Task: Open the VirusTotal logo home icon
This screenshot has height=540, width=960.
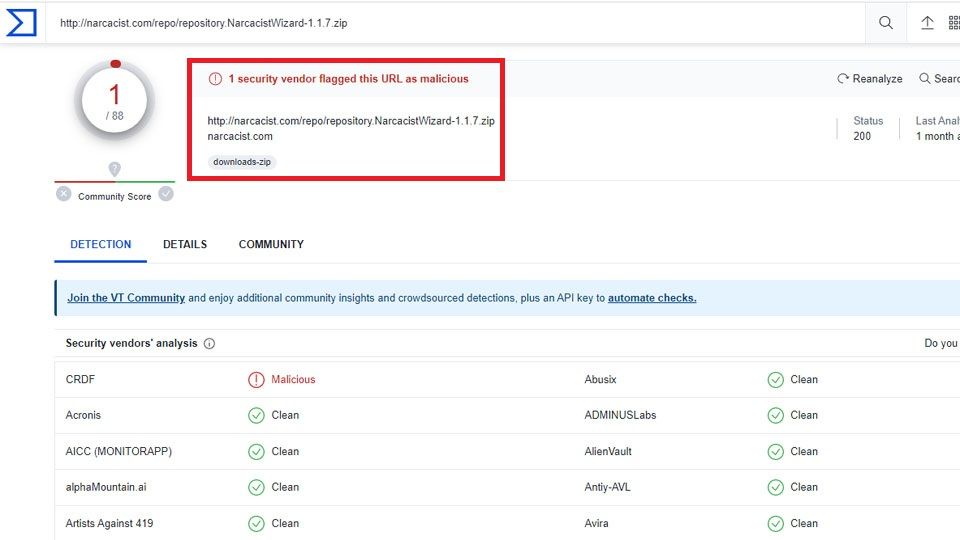Action: 21,23
